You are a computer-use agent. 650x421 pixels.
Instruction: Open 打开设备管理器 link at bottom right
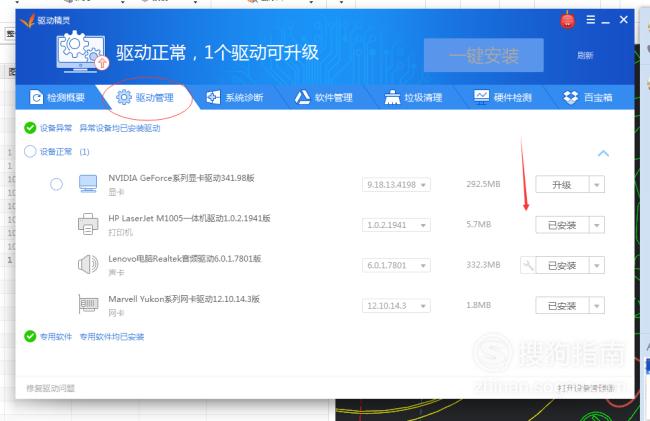coord(586,388)
